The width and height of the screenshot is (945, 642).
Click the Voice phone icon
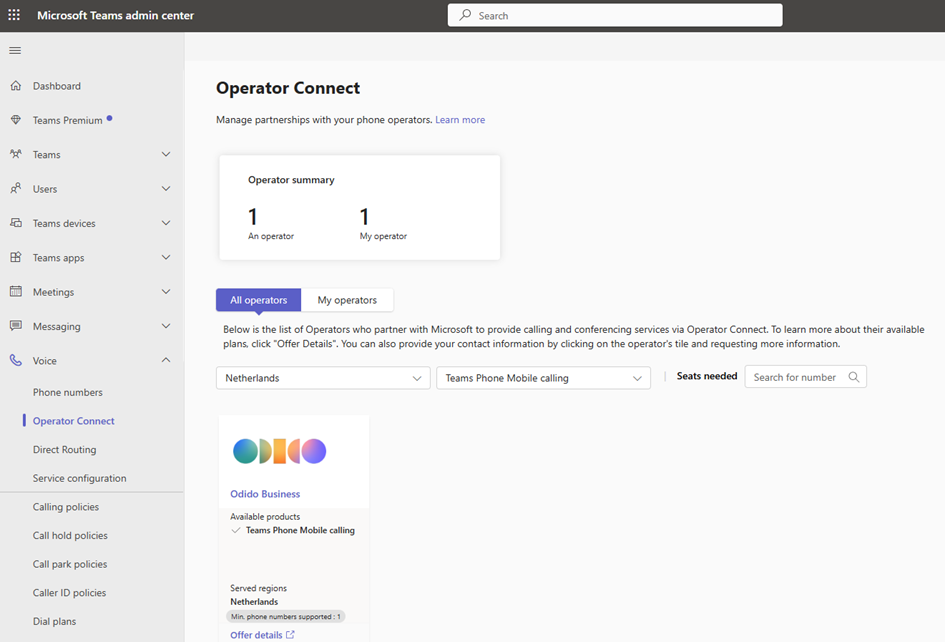[15, 361]
